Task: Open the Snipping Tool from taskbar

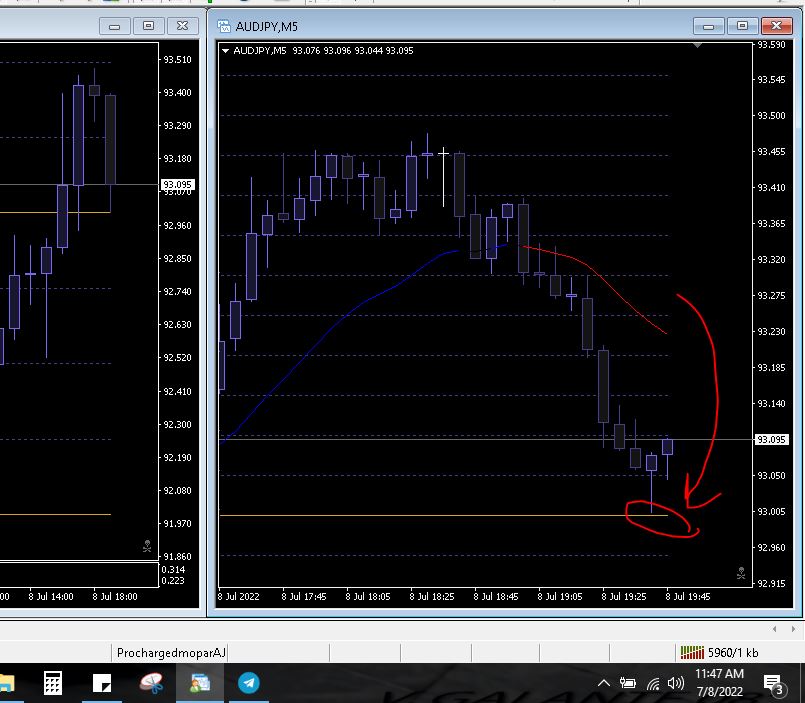Action: [151, 683]
